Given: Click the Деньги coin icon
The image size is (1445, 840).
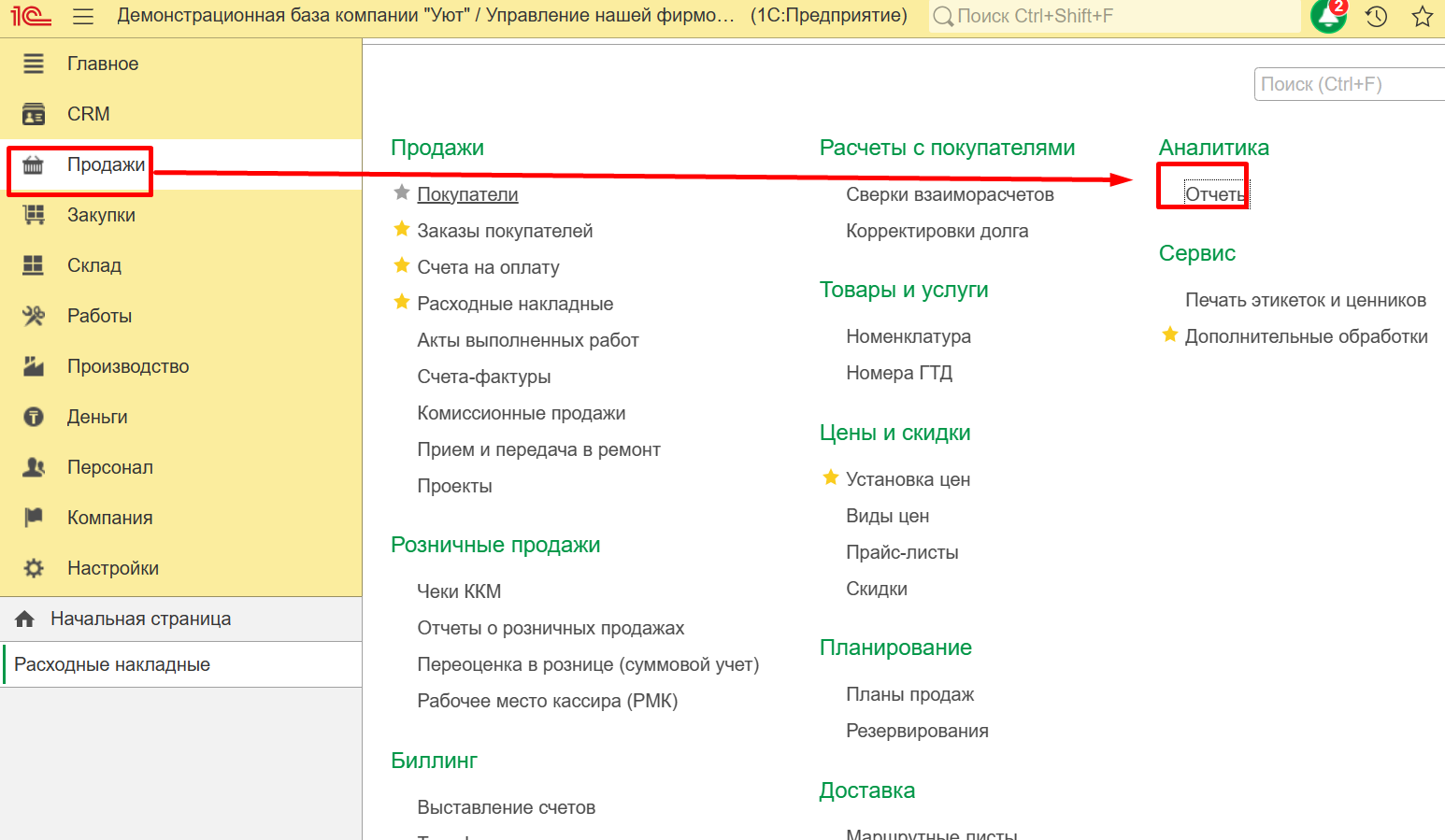Looking at the screenshot, I should tap(34, 417).
